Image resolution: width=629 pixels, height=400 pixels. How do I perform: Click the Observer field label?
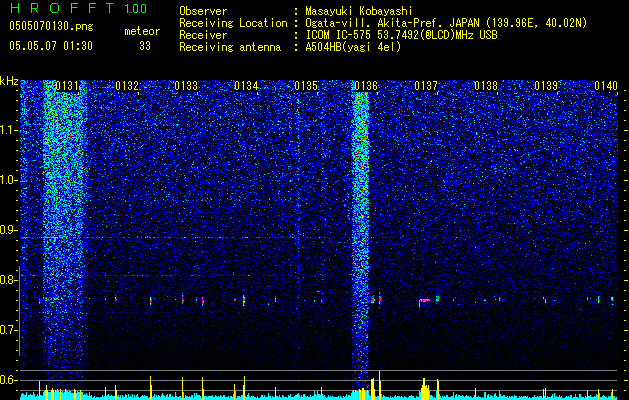[203, 11]
